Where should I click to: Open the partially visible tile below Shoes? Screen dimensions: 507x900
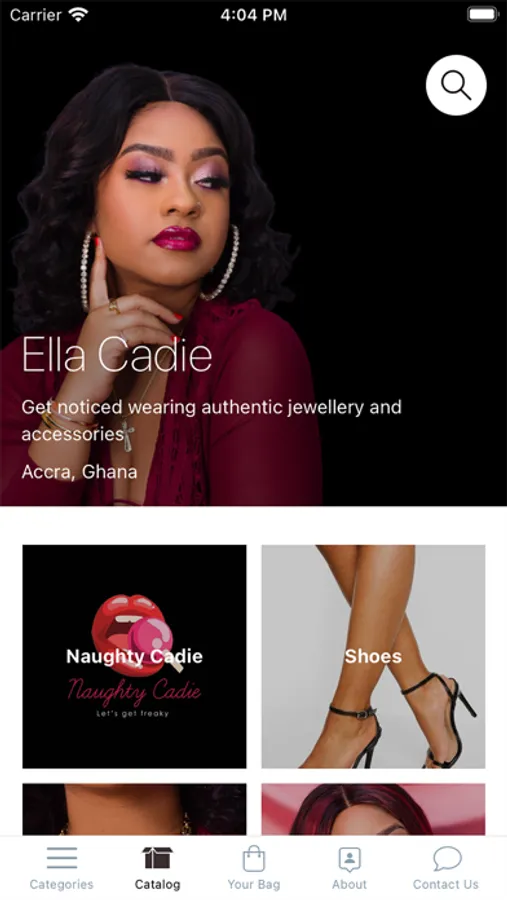[373, 809]
